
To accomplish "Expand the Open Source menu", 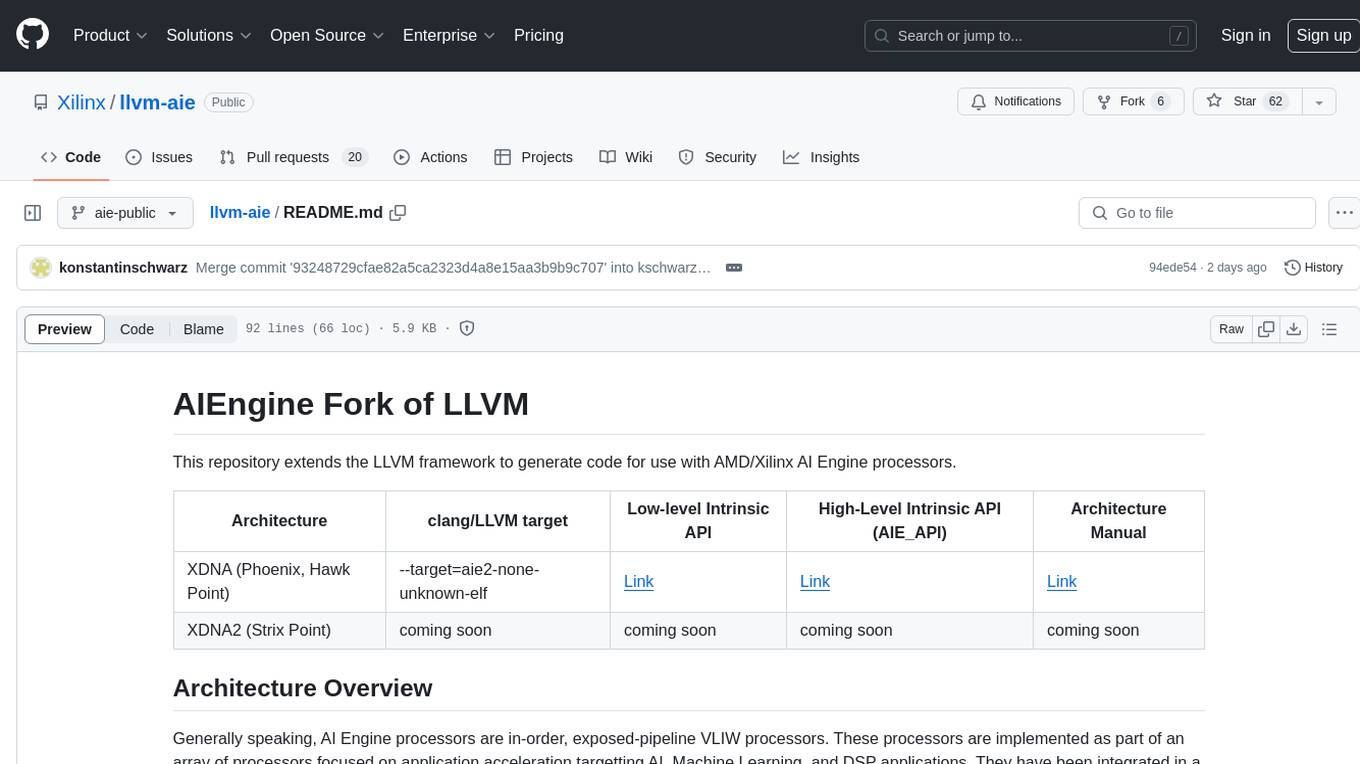I will [x=327, y=35].
